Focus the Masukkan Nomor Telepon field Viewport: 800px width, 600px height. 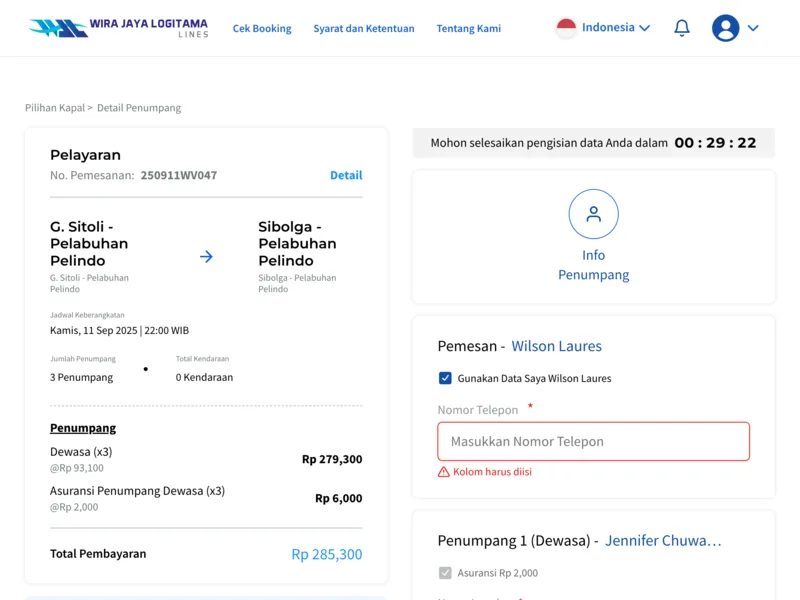593,441
